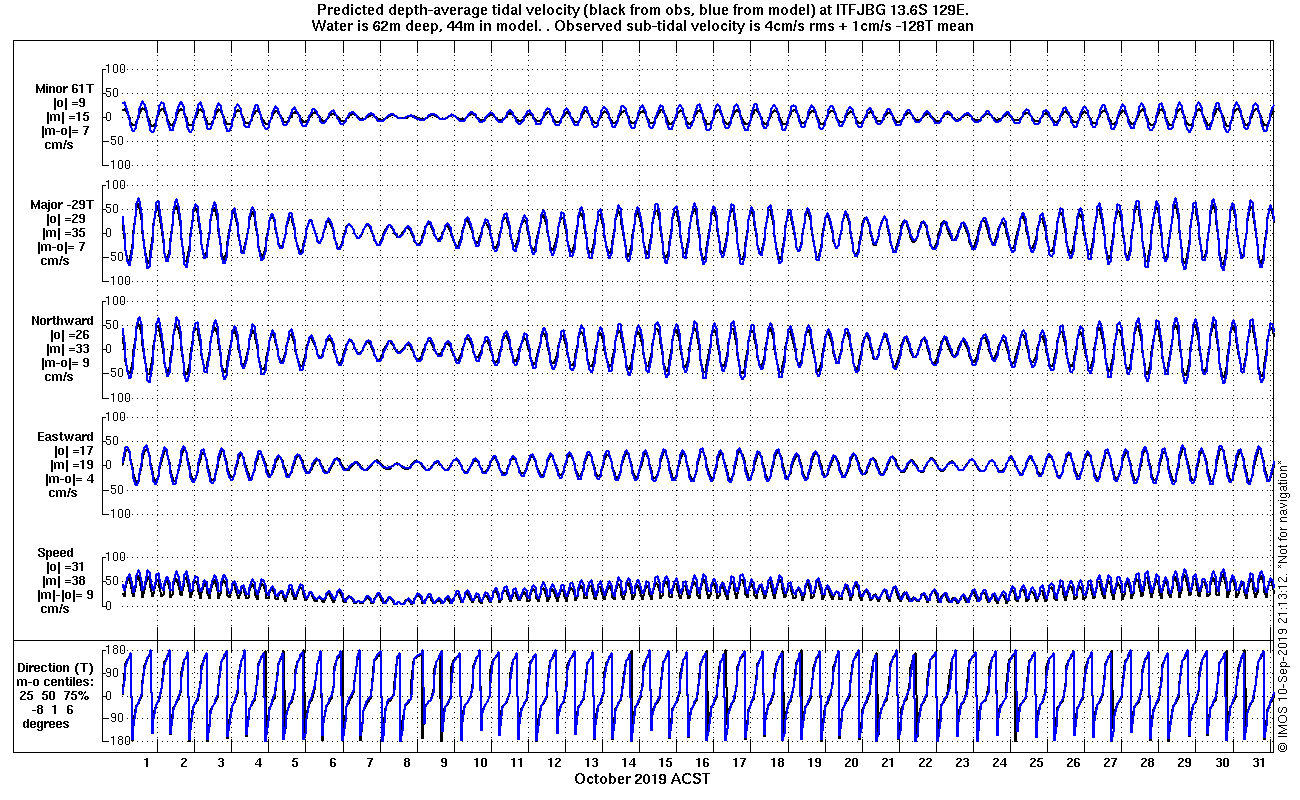
Task: Click the '|m| =33' value in the Northward panel
Action: point(70,349)
